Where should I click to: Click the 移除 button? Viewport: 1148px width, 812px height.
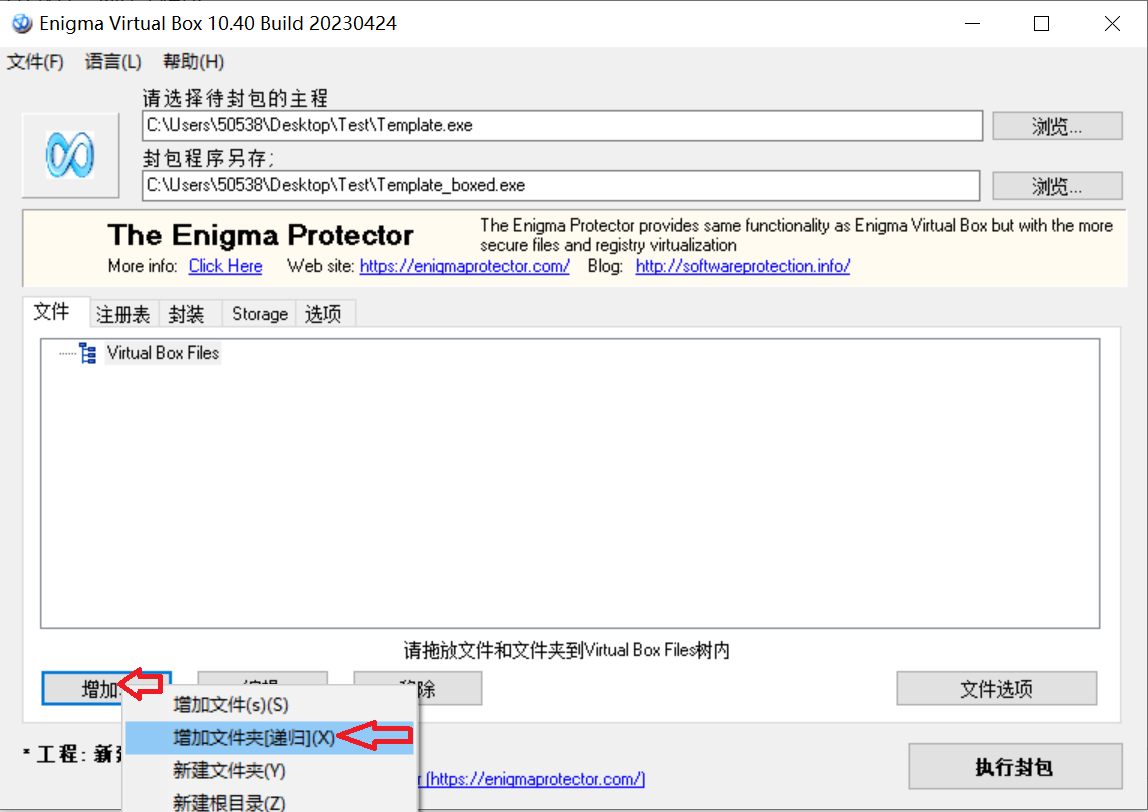coord(449,688)
